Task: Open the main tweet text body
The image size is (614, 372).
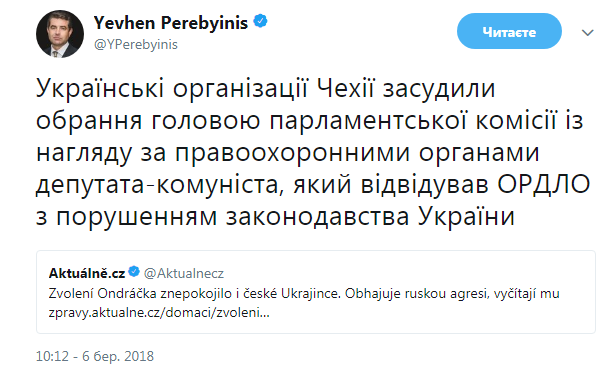Action: pos(313,152)
